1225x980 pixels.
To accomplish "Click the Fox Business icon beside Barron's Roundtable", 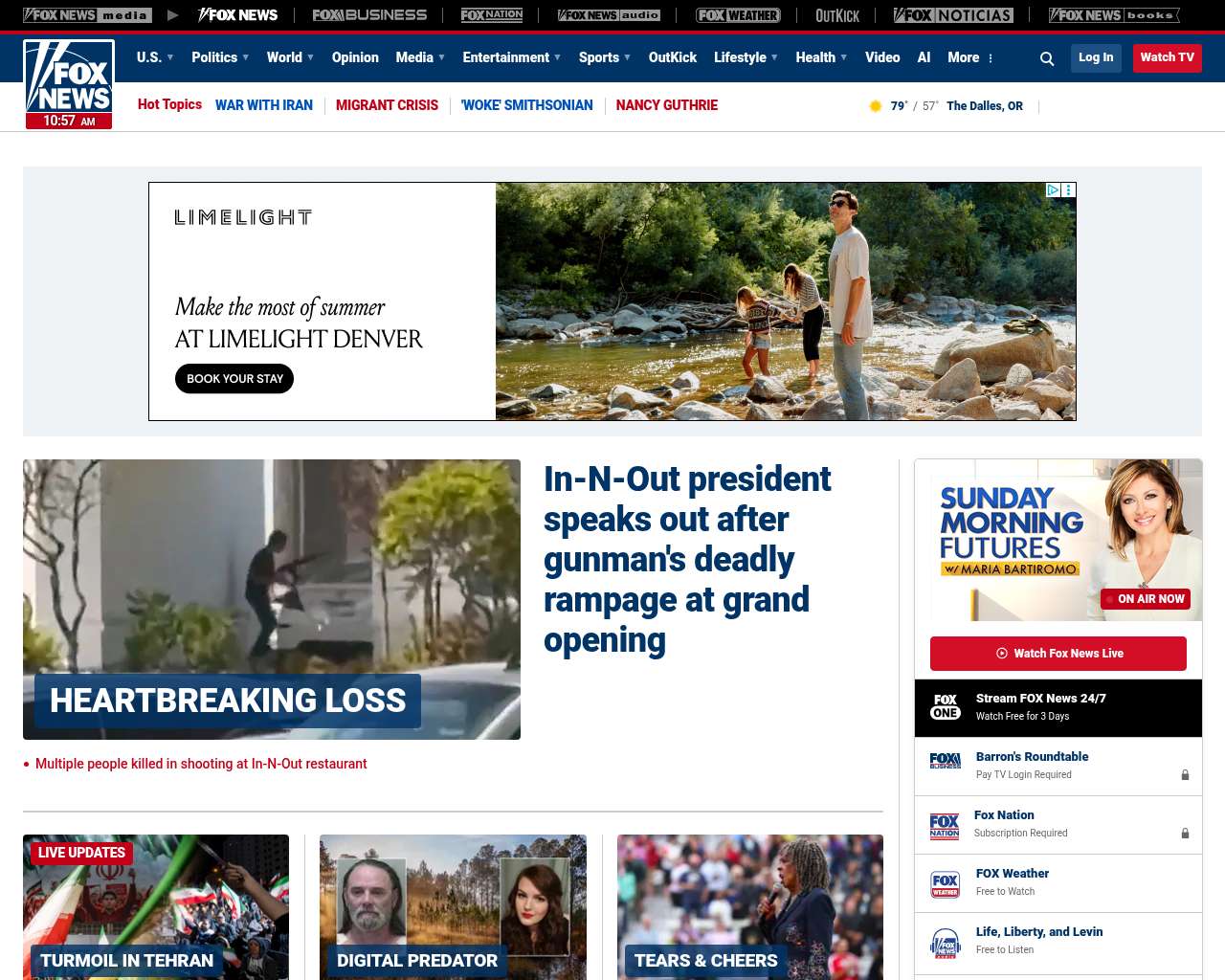I will pyautogui.click(x=946, y=762).
